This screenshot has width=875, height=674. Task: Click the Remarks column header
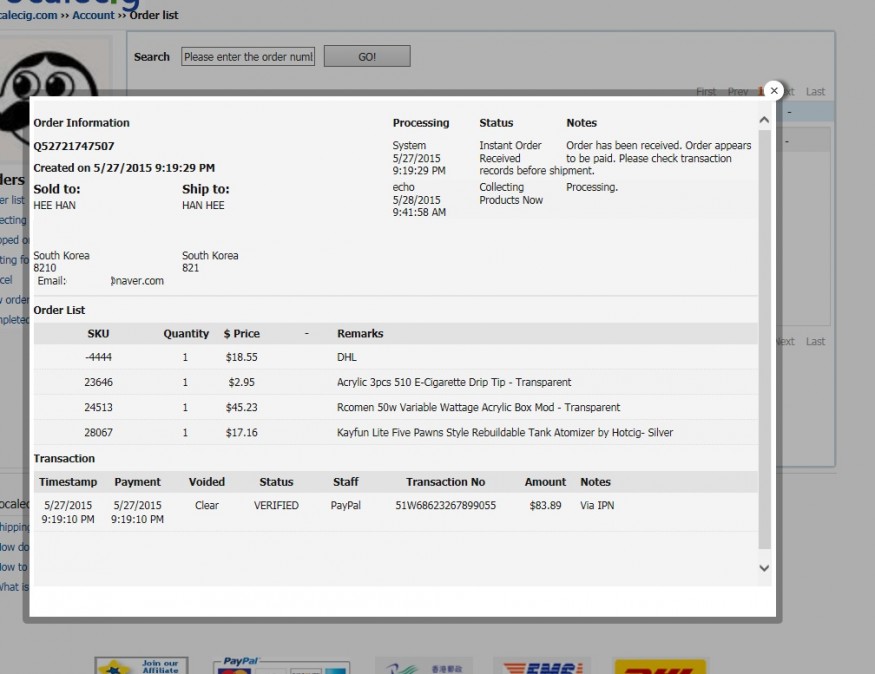(360, 334)
